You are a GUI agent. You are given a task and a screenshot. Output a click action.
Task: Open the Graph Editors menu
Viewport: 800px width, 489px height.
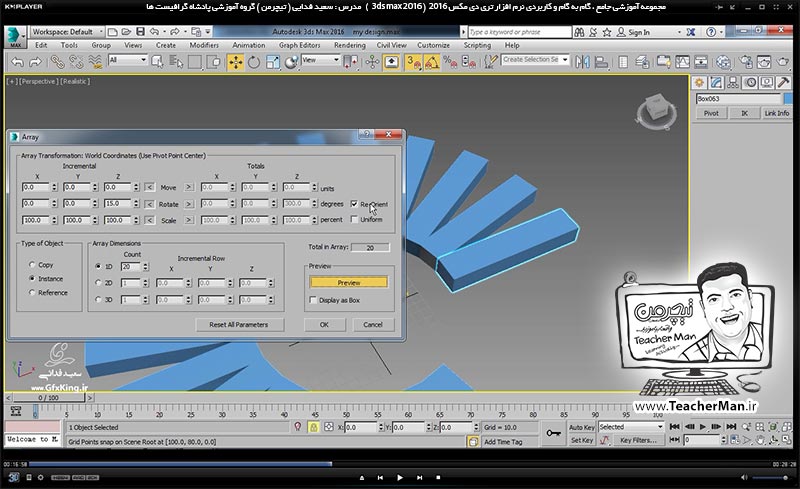299,45
